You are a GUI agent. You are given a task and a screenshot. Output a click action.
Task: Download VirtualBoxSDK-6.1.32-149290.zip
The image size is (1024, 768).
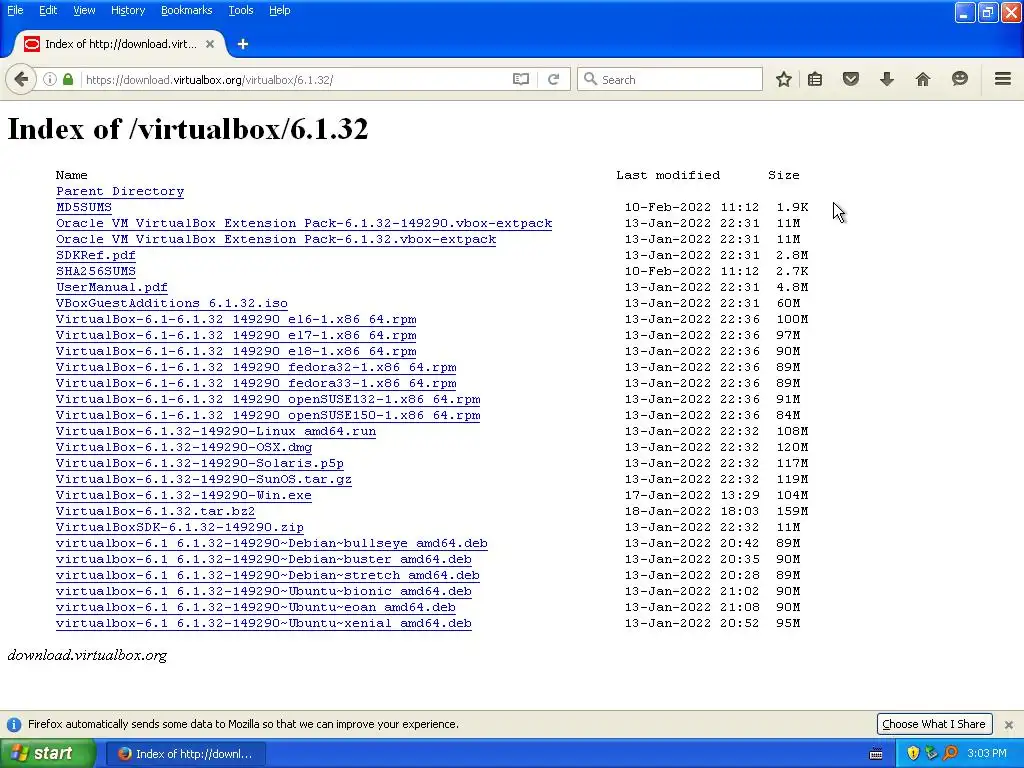pos(180,527)
